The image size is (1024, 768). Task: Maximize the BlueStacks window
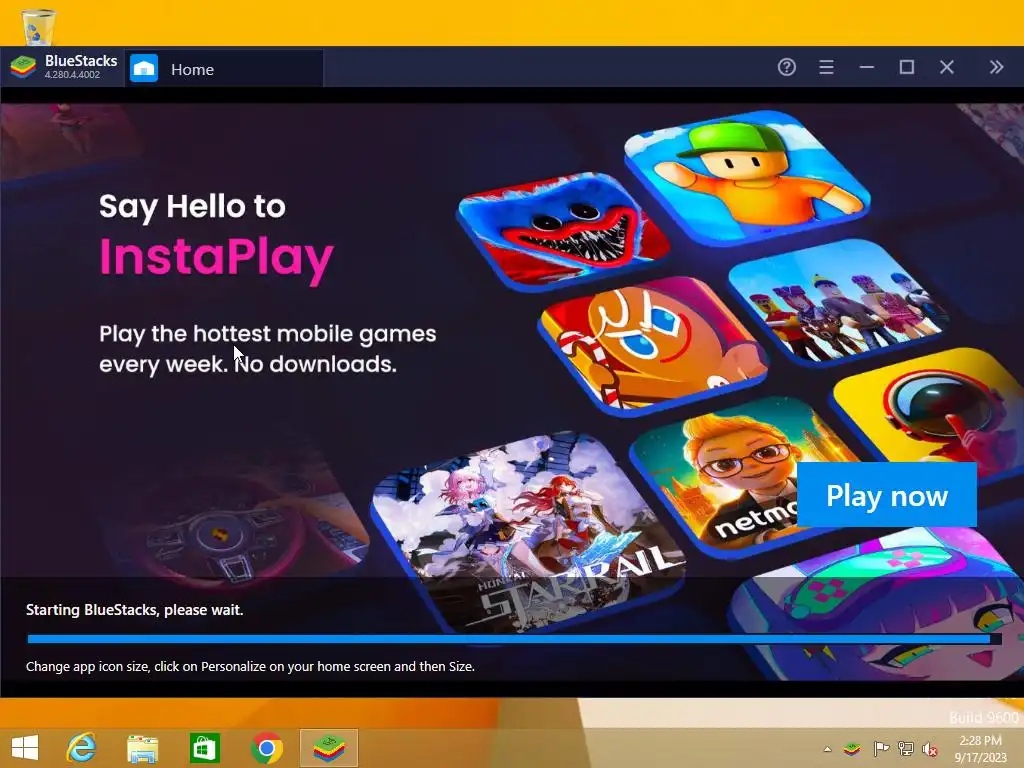pyautogui.click(x=906, y=67)
